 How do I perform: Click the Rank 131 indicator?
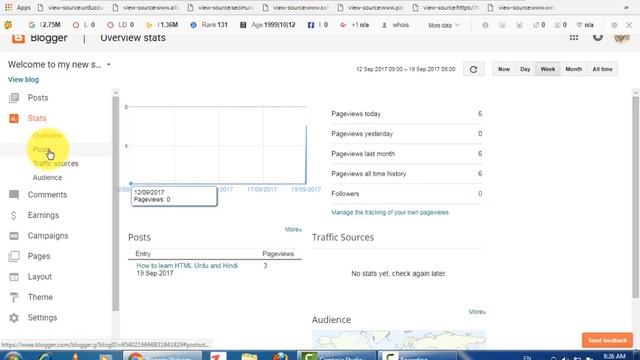(x=209, y=25)
